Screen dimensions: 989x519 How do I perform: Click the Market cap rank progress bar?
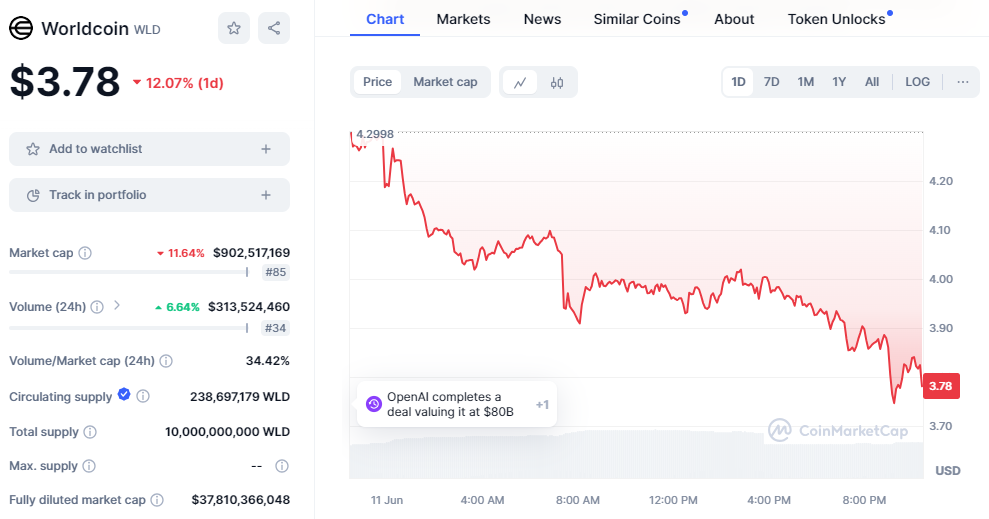click(x=128, y=272)
